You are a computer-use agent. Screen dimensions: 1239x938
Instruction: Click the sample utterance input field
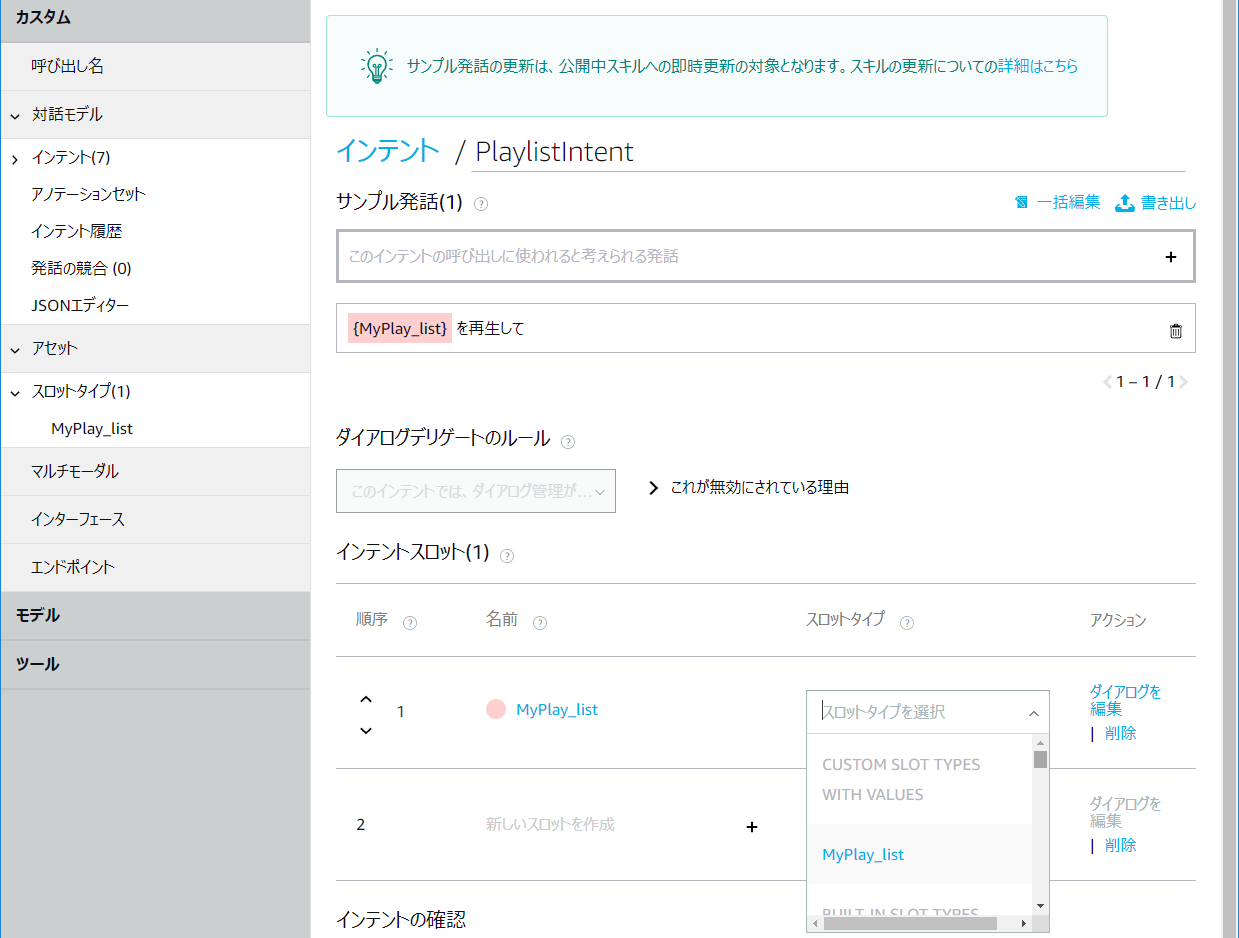point(766,256)
